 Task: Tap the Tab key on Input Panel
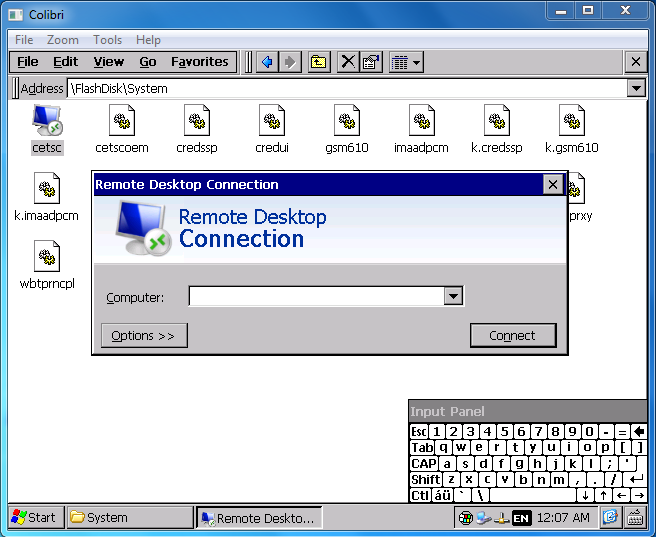point(422,448)
